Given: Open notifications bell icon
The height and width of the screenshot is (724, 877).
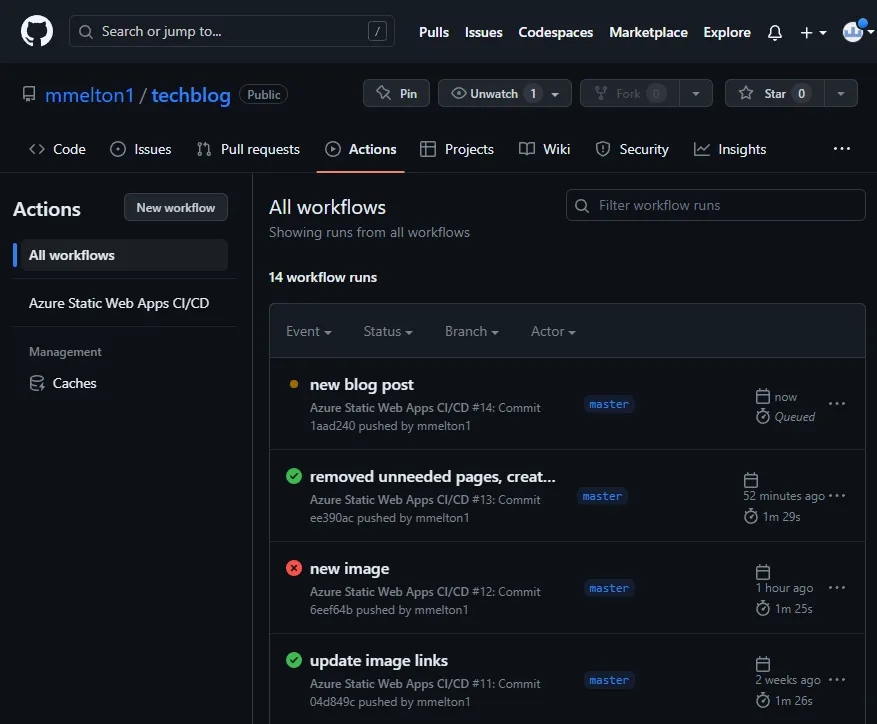Looking at the screenshot, I should (775, 32).
